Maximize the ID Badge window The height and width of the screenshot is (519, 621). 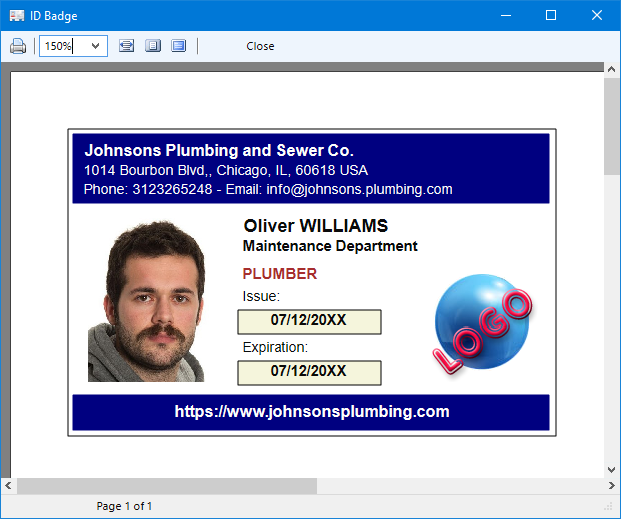pyautogui.click(x=551, y=15)
